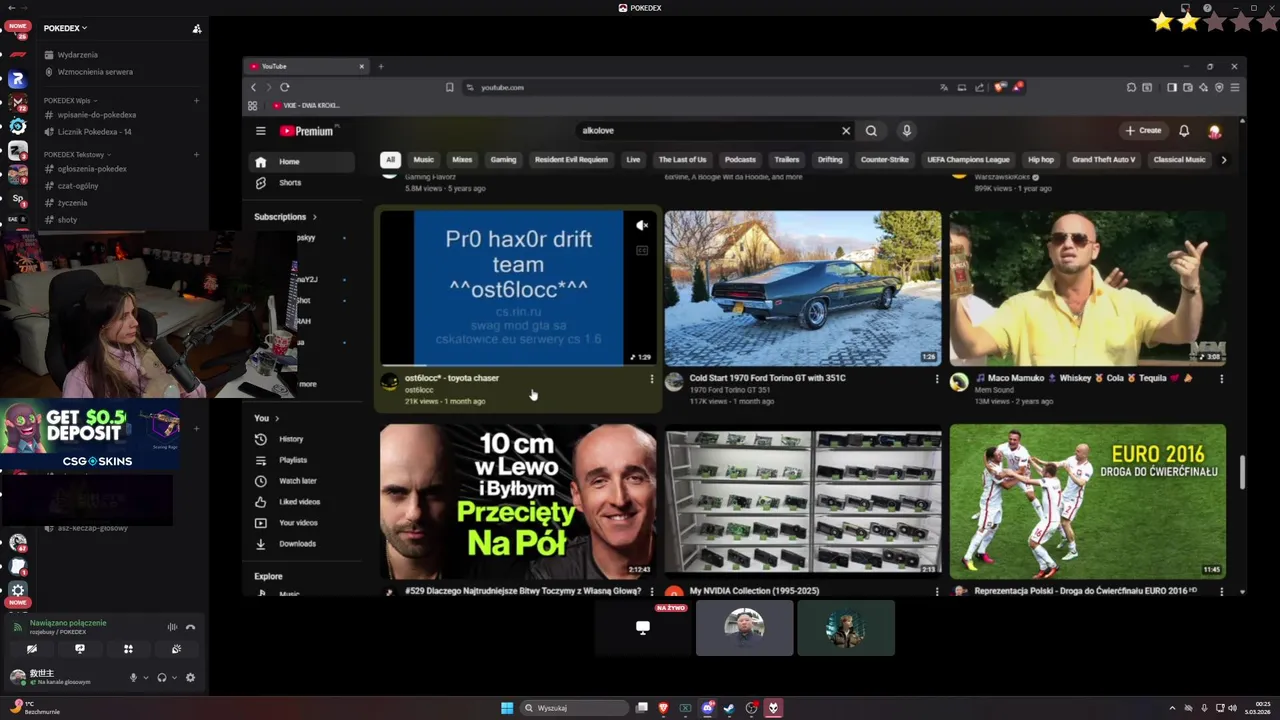Open a new browser tab
Viewport: 1280px width, 720px height.
click(381, 66)
